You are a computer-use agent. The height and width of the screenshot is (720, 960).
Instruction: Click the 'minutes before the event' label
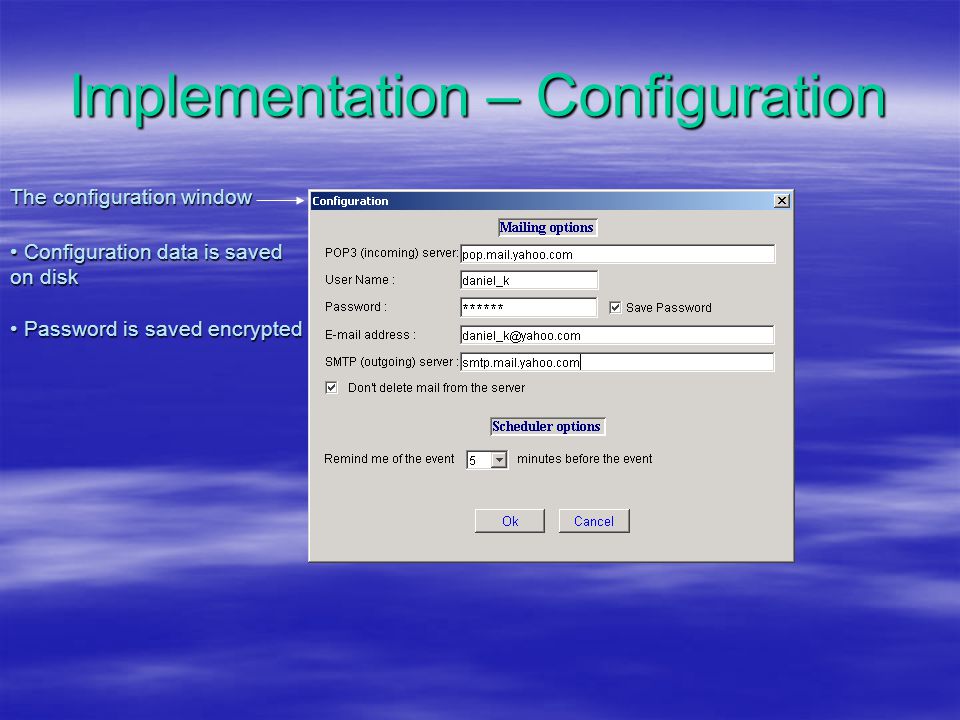point(585,459)
